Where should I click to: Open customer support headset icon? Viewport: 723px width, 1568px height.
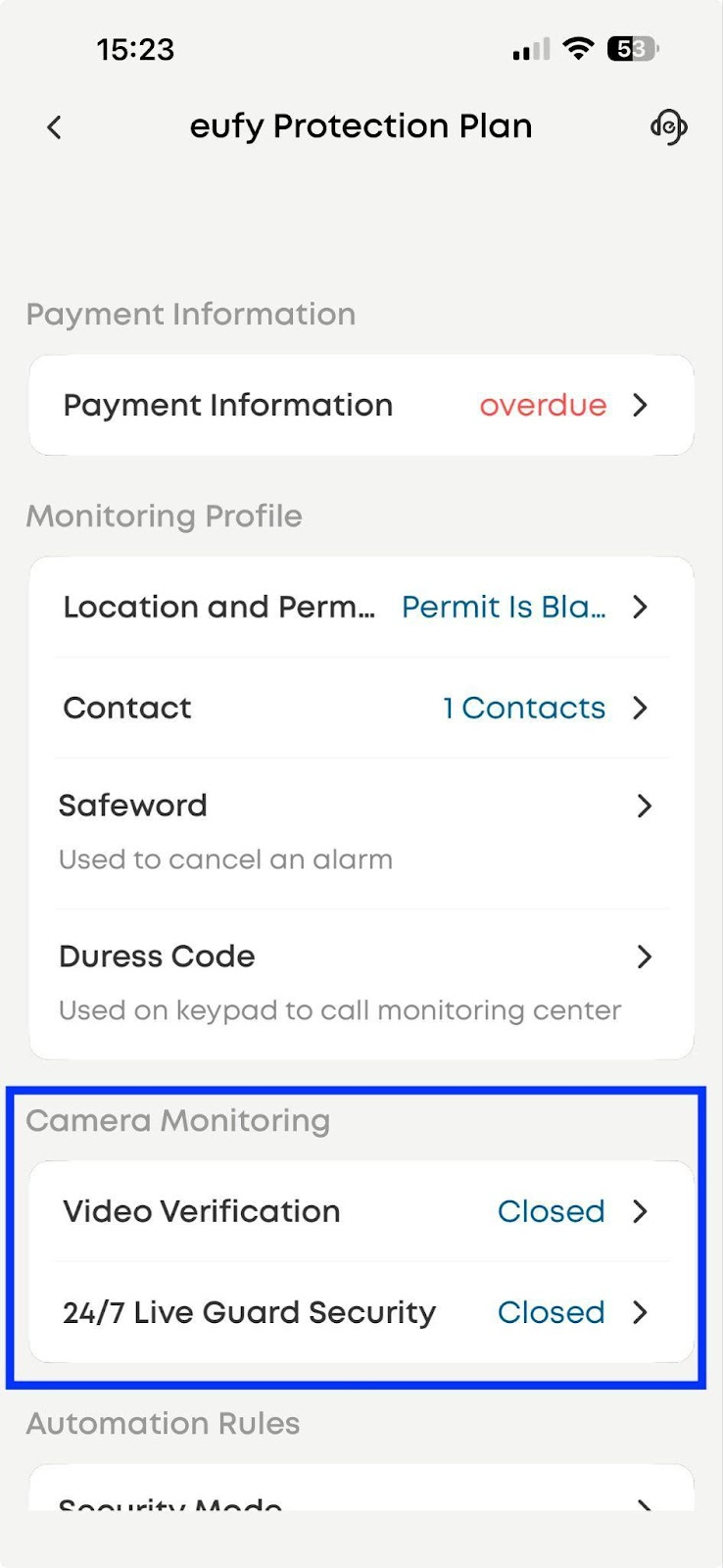668,127
